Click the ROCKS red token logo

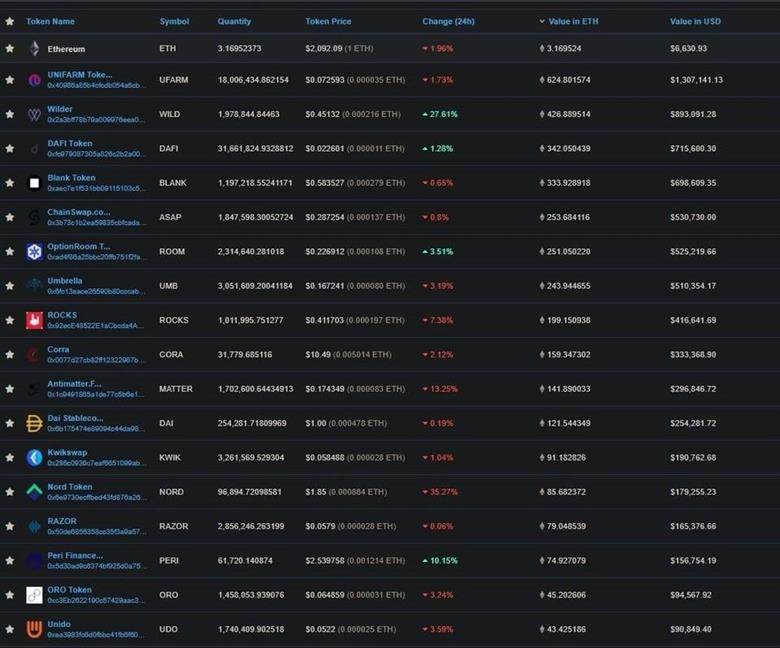34,320
